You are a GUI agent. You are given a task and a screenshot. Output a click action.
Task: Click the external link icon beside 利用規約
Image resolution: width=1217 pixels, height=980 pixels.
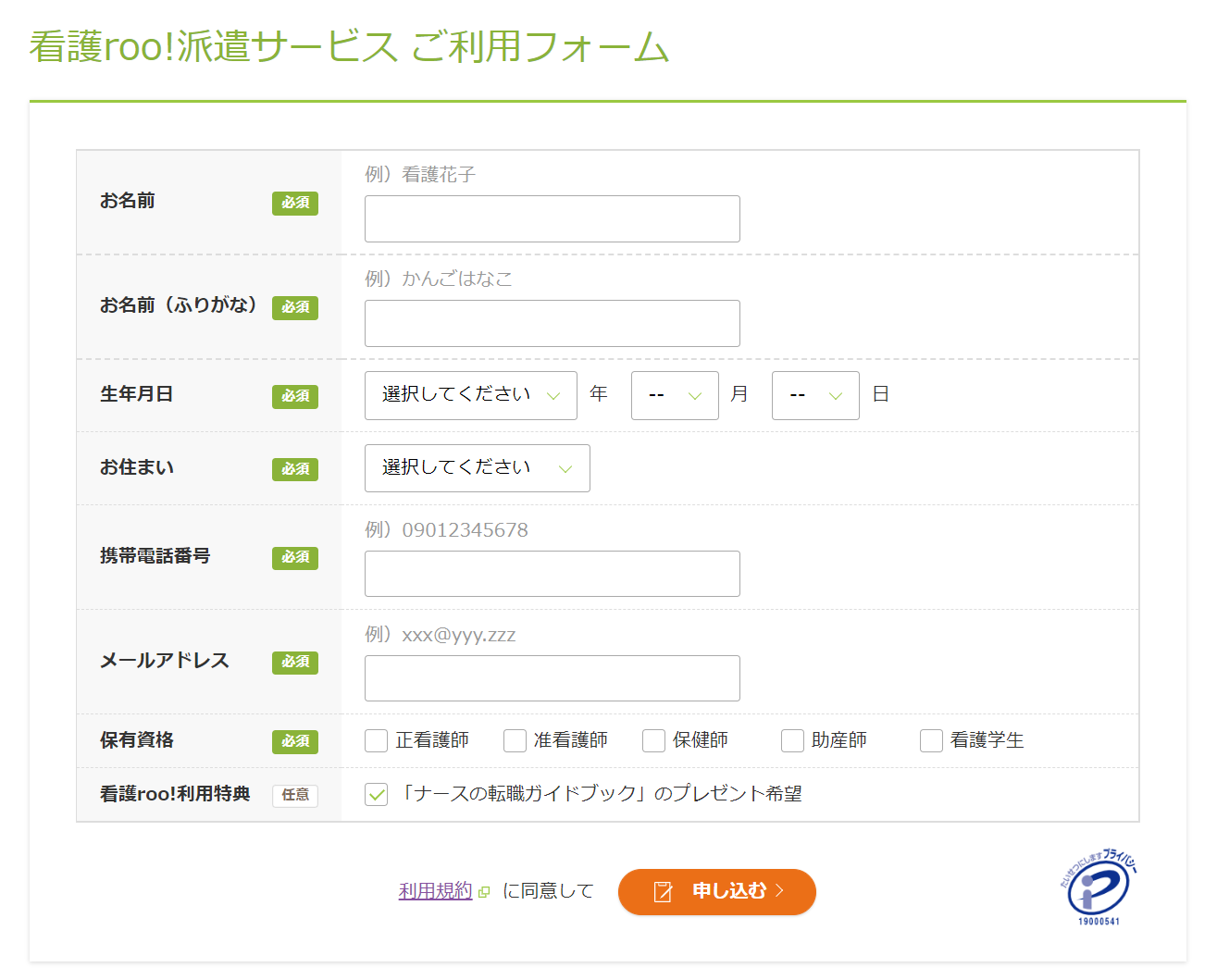(484, 892)
